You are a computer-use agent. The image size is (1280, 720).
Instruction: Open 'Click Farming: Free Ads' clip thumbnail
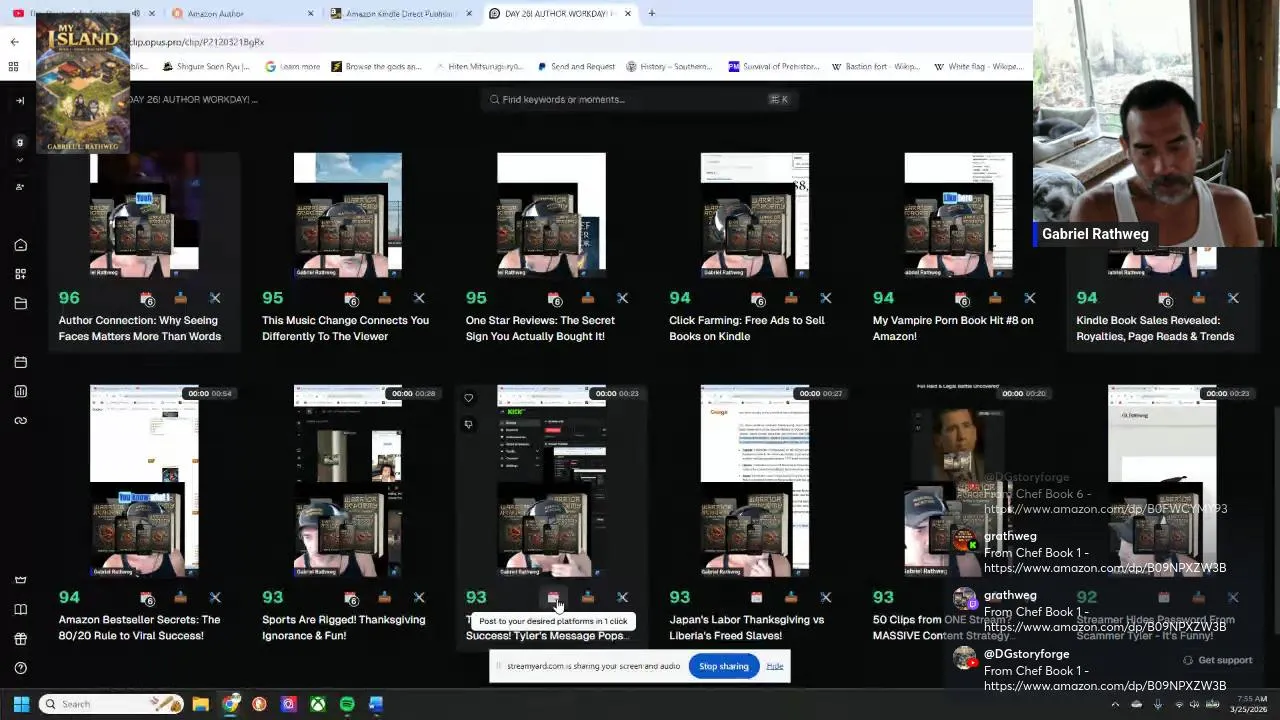755,214
